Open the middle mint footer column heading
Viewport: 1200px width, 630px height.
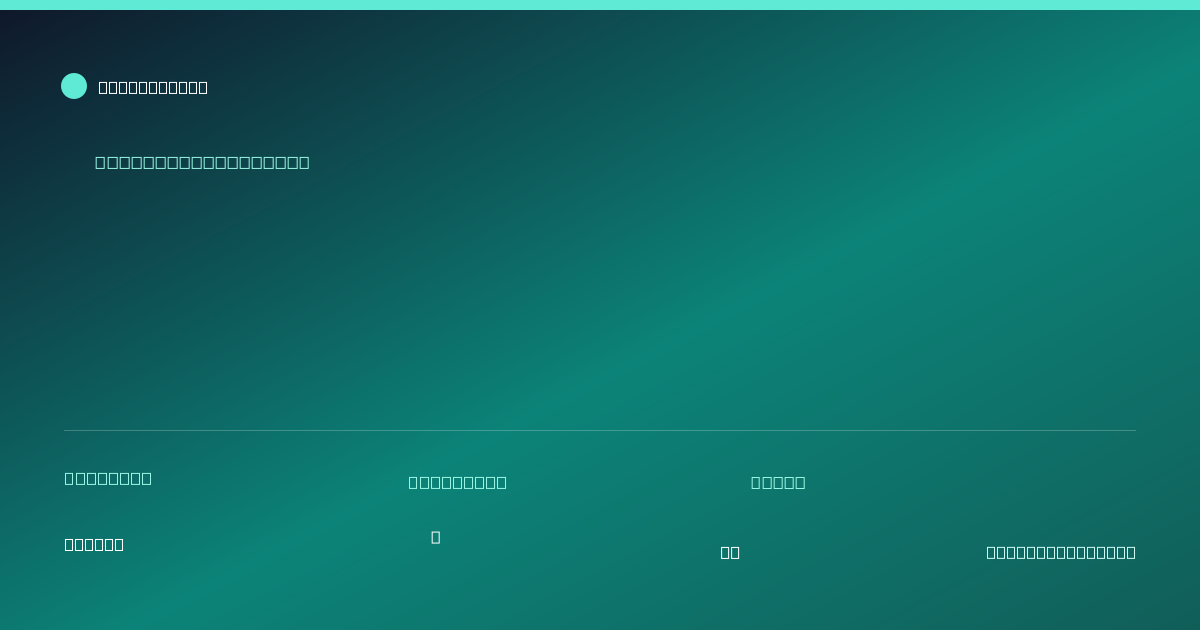(x=457, y=482)
